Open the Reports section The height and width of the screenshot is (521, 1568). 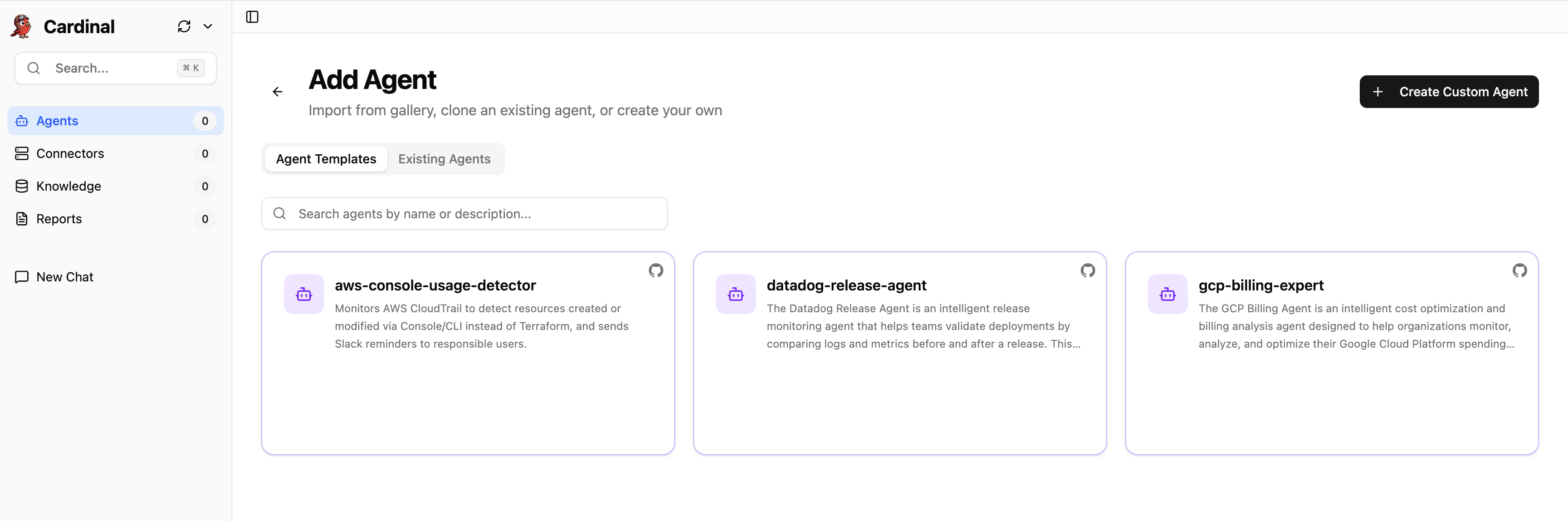pyautogui.click(x=59, y=219)
